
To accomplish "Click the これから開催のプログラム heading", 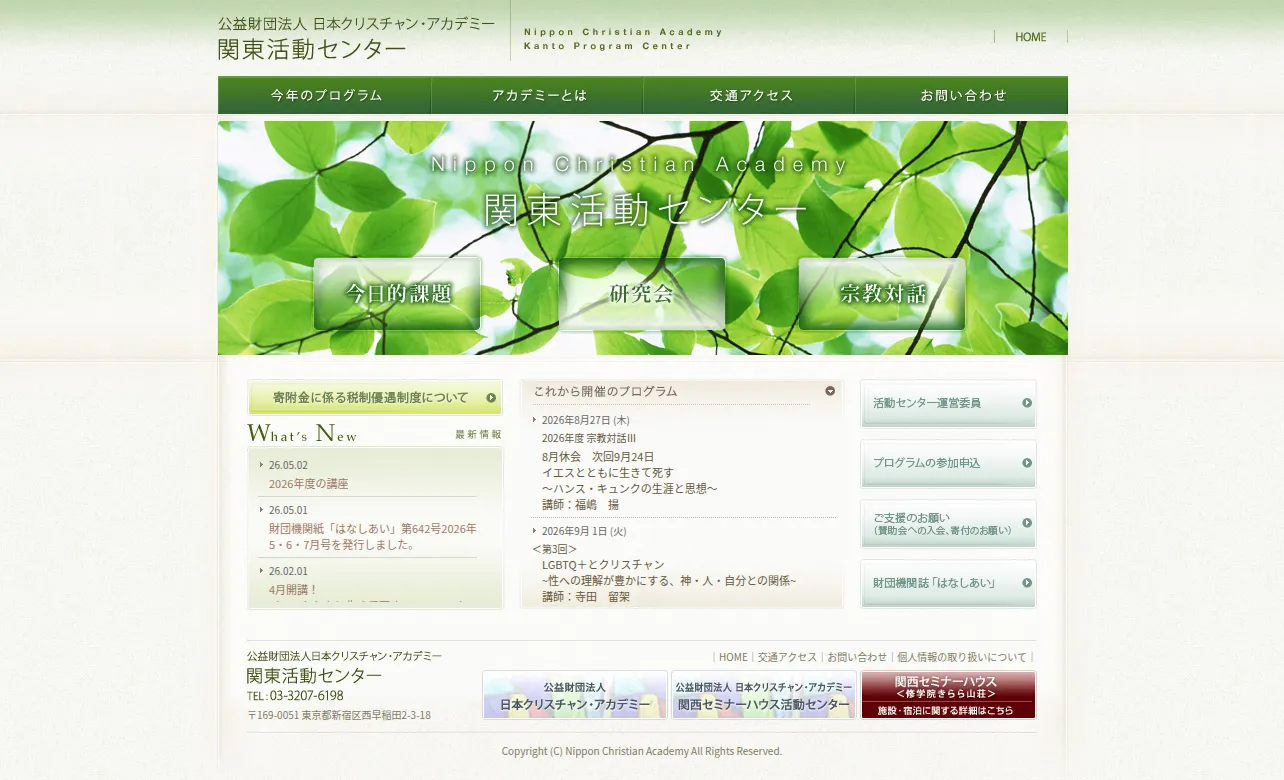I will tap(605, 391).
